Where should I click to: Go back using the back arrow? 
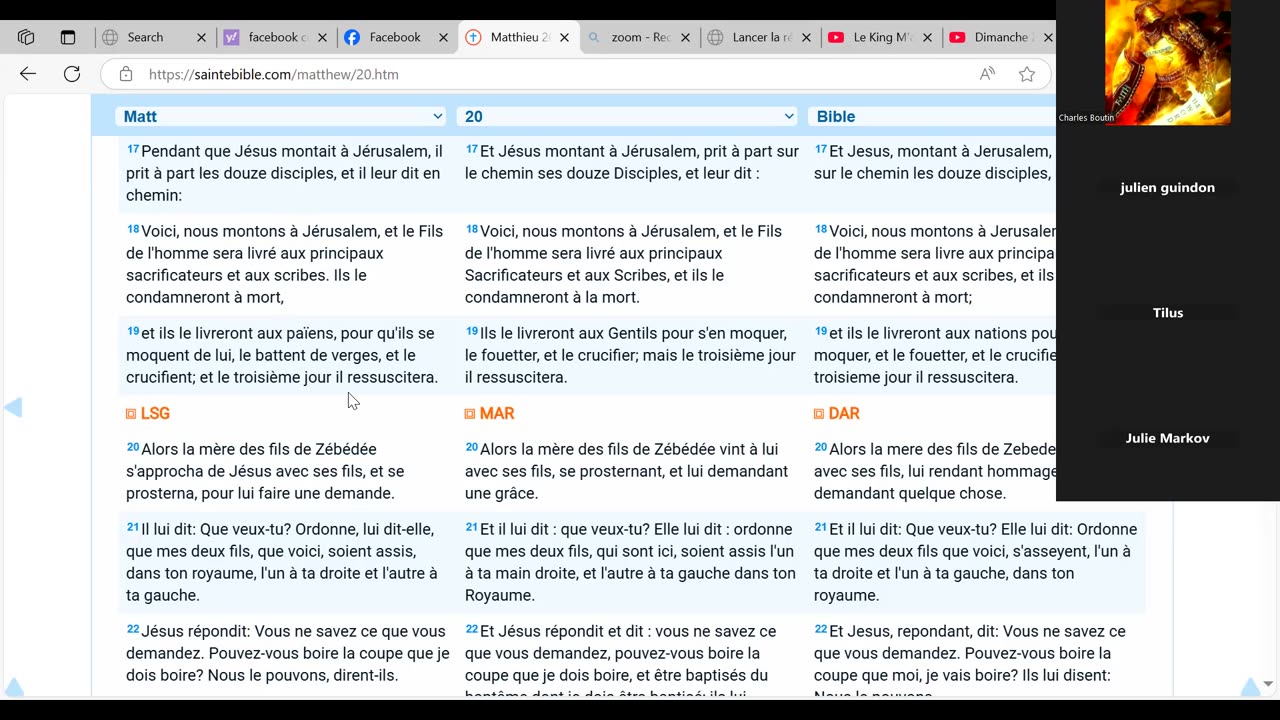point(28,74)
